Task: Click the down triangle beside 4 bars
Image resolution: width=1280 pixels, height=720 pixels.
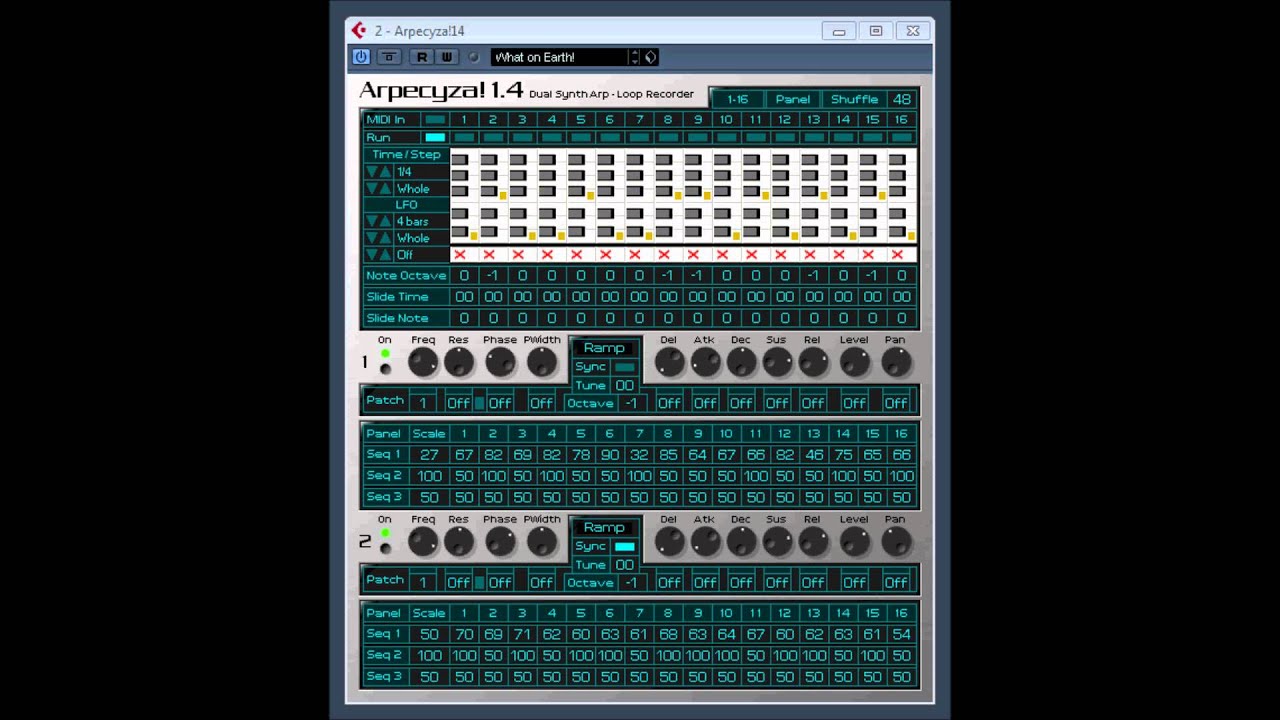Action: pyautogui.click(x=371, y=222)
